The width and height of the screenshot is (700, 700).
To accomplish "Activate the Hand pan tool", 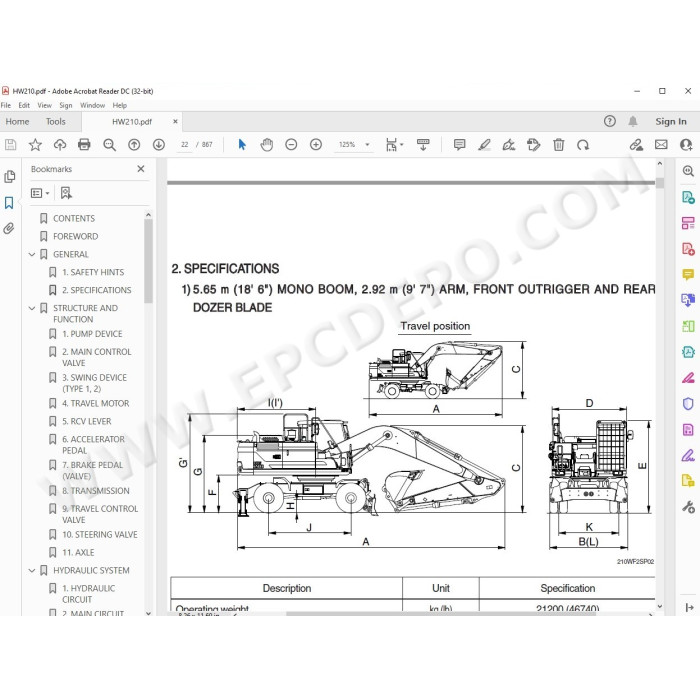I will 267,145.
